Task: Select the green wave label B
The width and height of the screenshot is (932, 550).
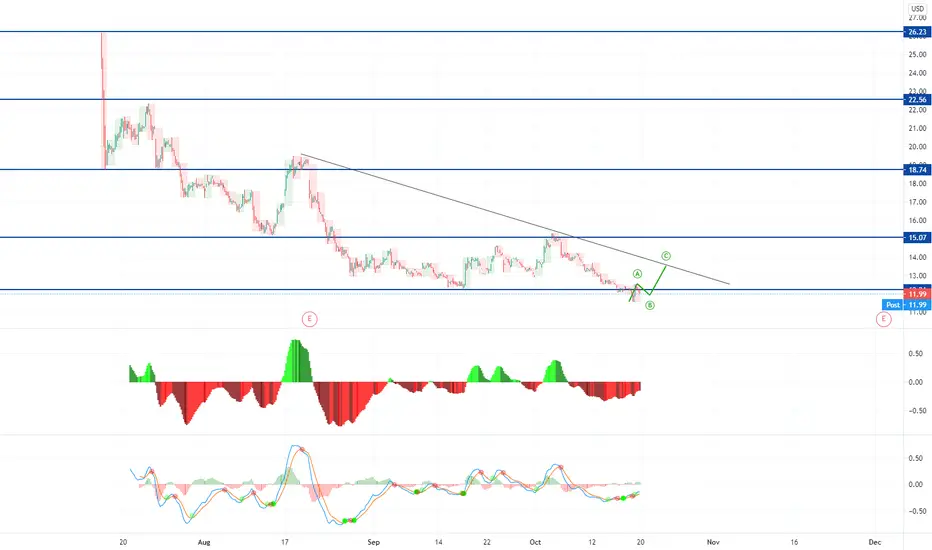Action: (650, 305)
